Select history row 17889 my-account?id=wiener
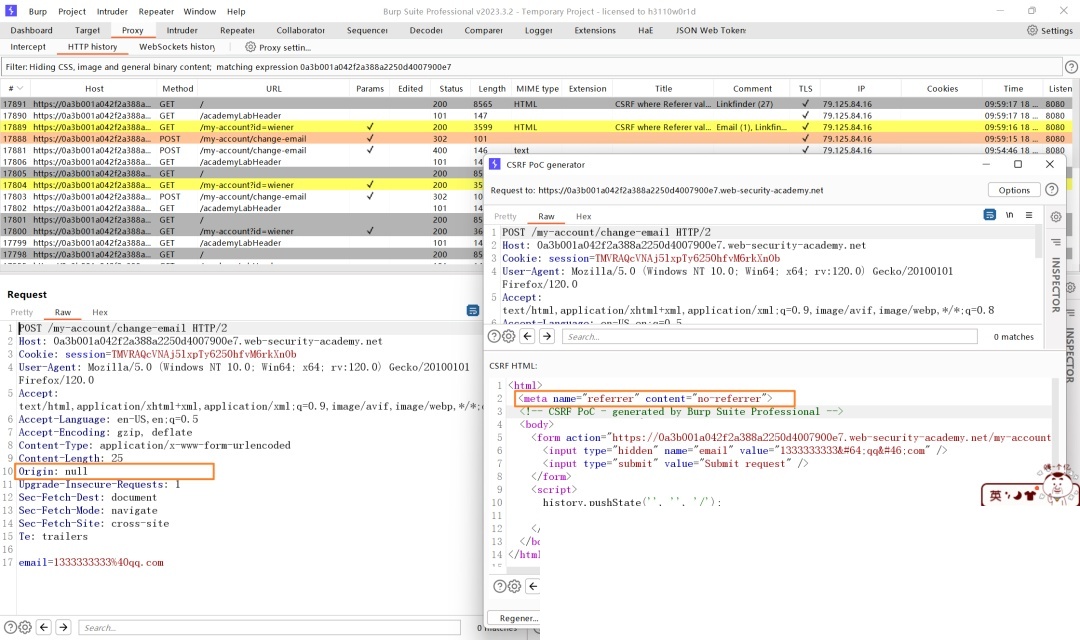 537,127
